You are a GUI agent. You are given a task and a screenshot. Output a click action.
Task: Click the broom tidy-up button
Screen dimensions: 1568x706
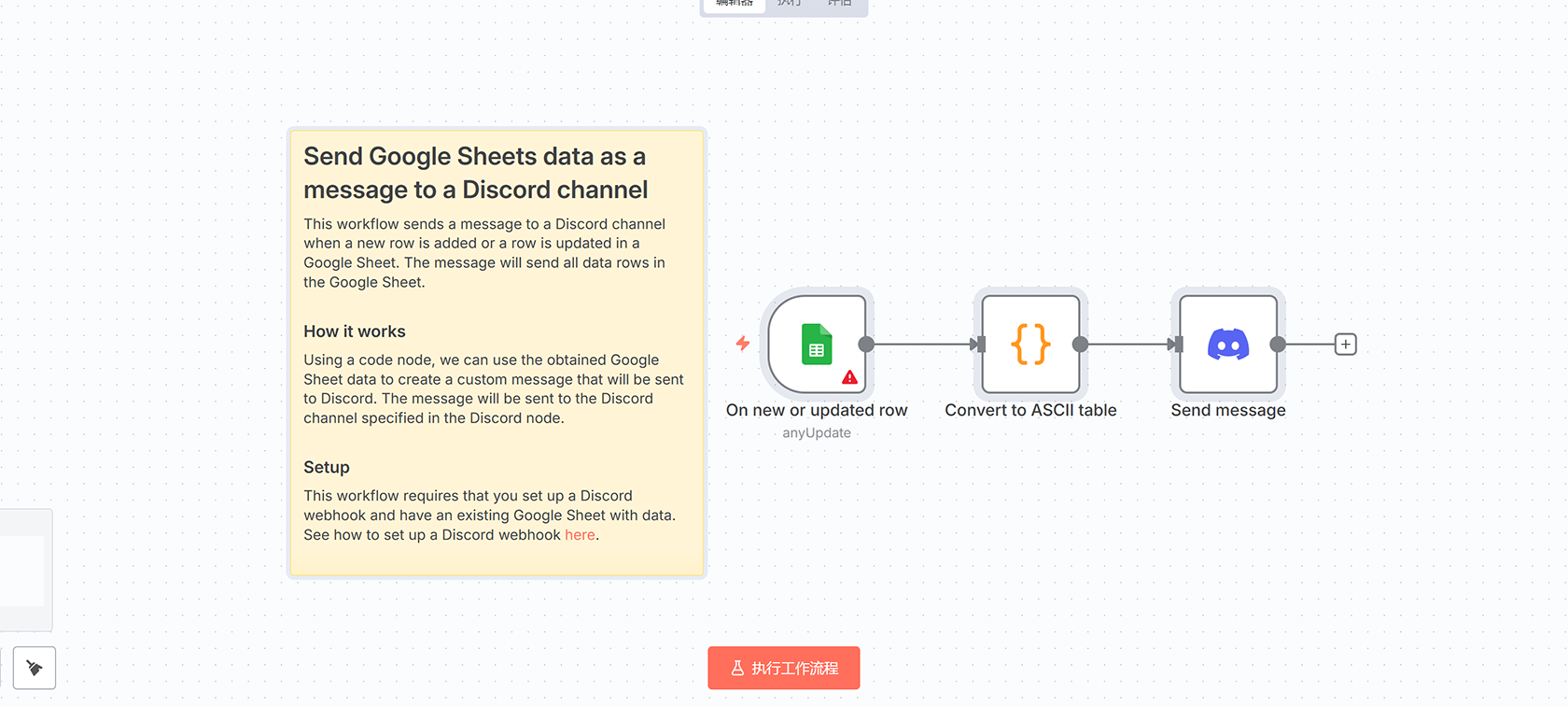(x=35, y=668)
